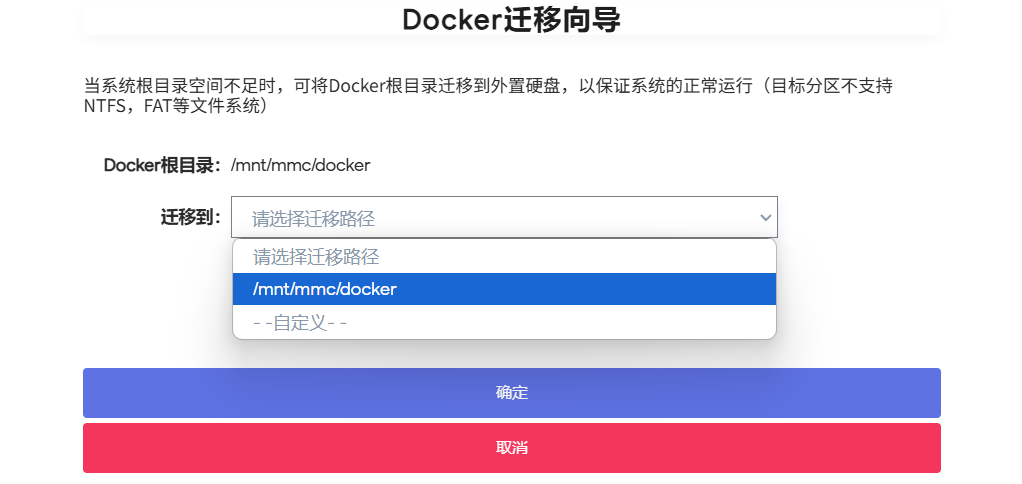The image size is (1022, 484).
Task: Click the NTFS，FAT等文件系统 text line
Action: click(175, 106)
